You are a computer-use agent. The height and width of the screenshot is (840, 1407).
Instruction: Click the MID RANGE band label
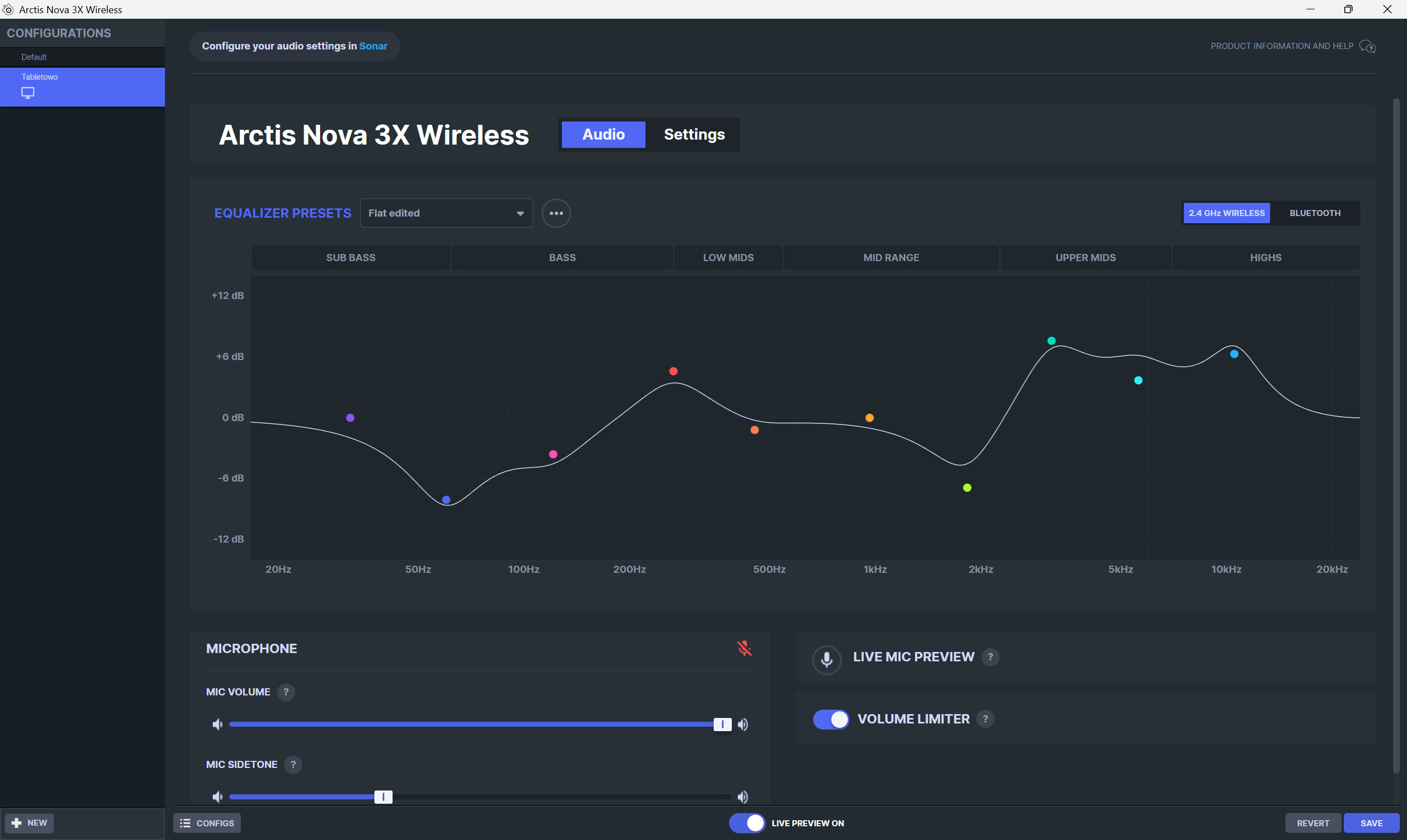point(891,257)
